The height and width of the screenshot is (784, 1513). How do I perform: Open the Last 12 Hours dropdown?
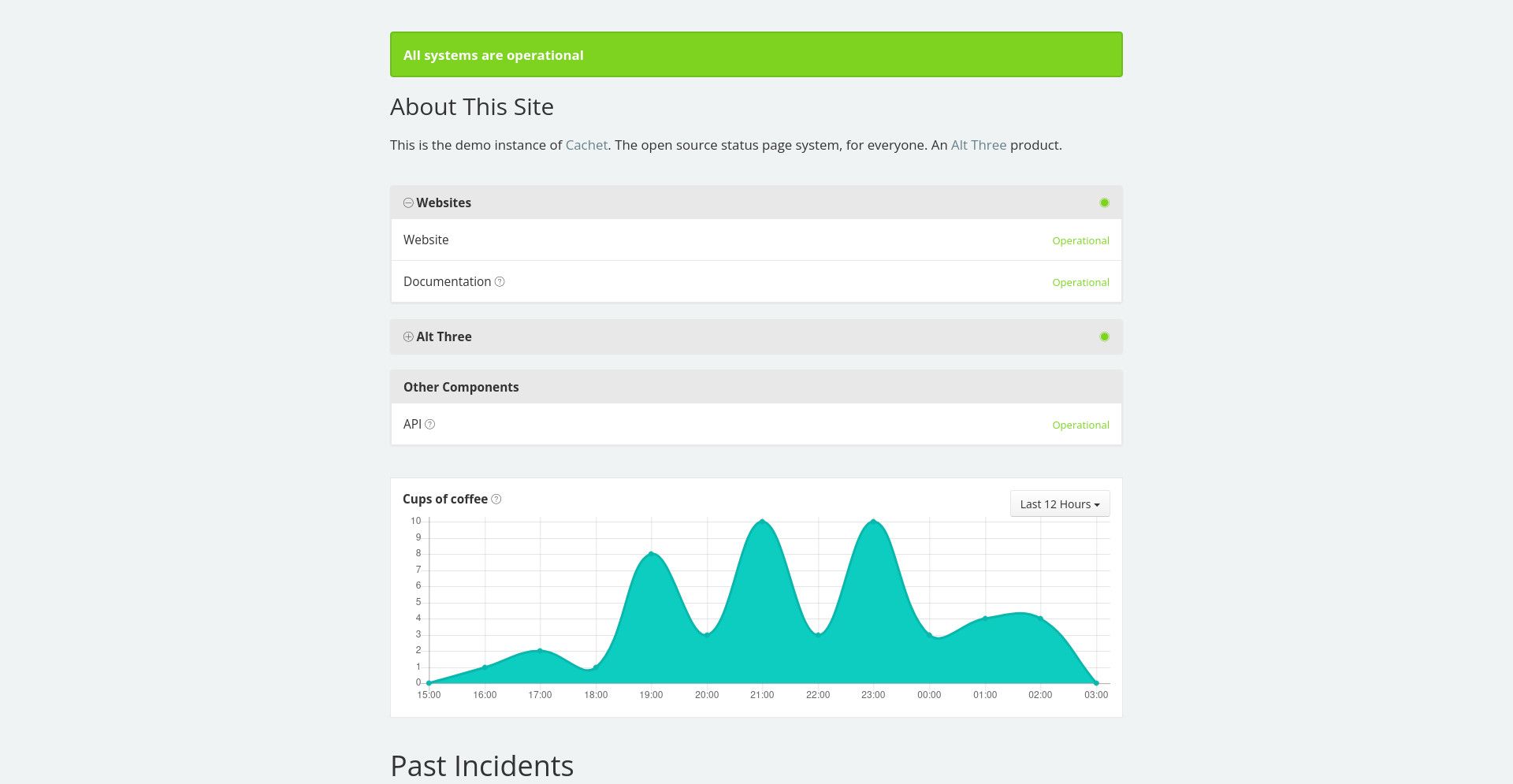[1060, 504]
